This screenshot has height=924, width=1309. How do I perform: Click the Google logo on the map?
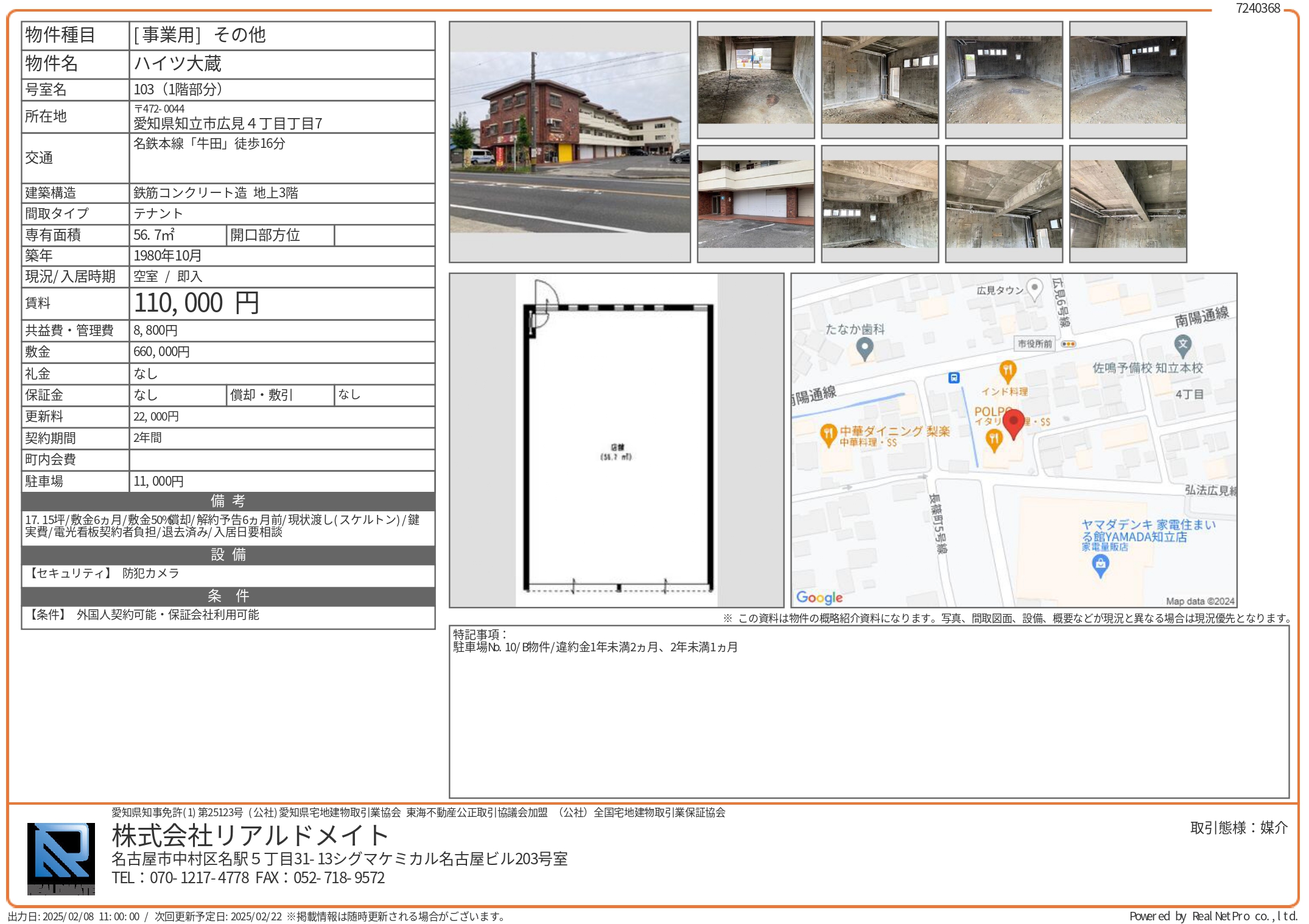(819, 598)
